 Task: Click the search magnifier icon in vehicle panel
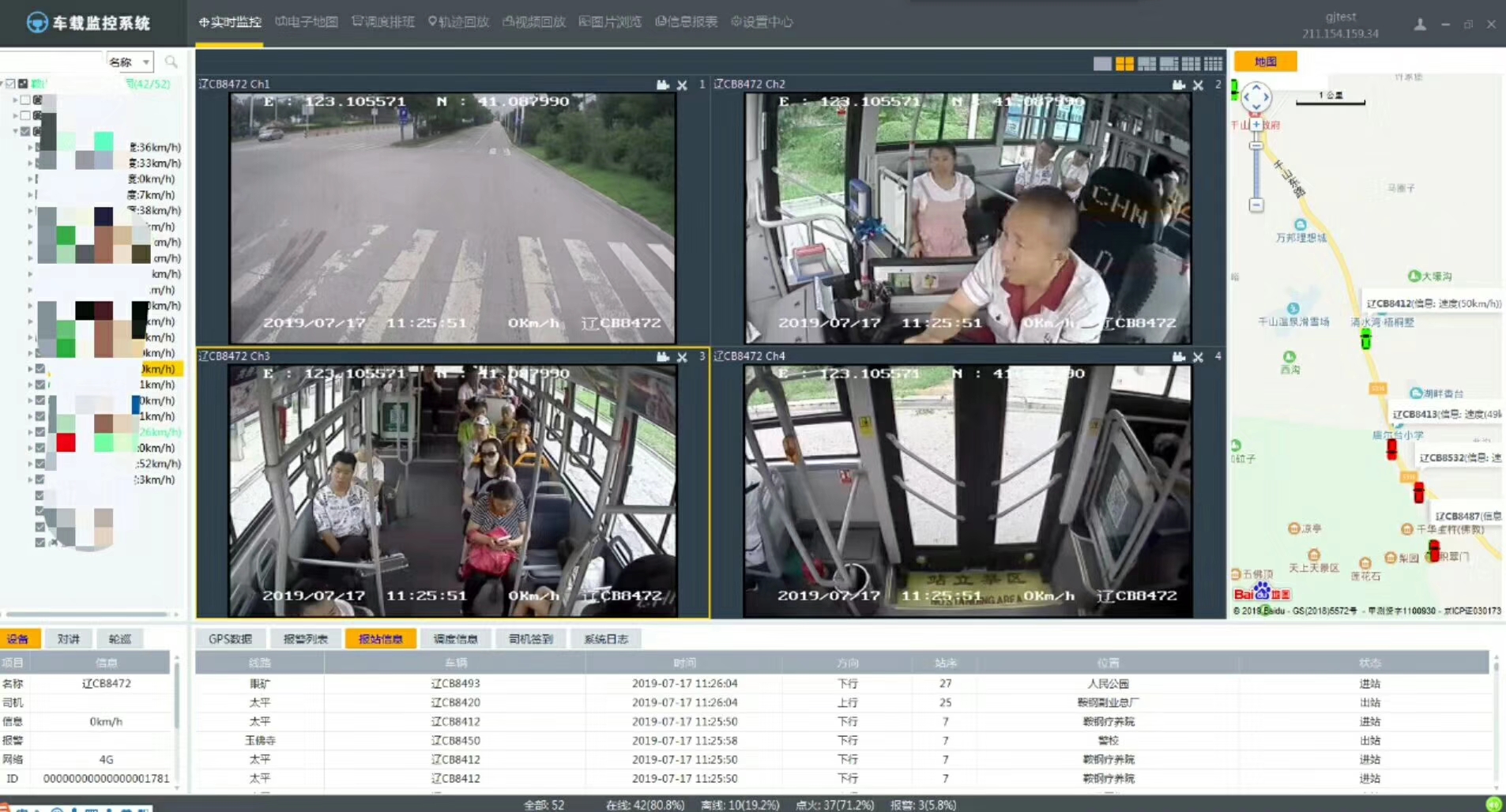tap(171, 62)
